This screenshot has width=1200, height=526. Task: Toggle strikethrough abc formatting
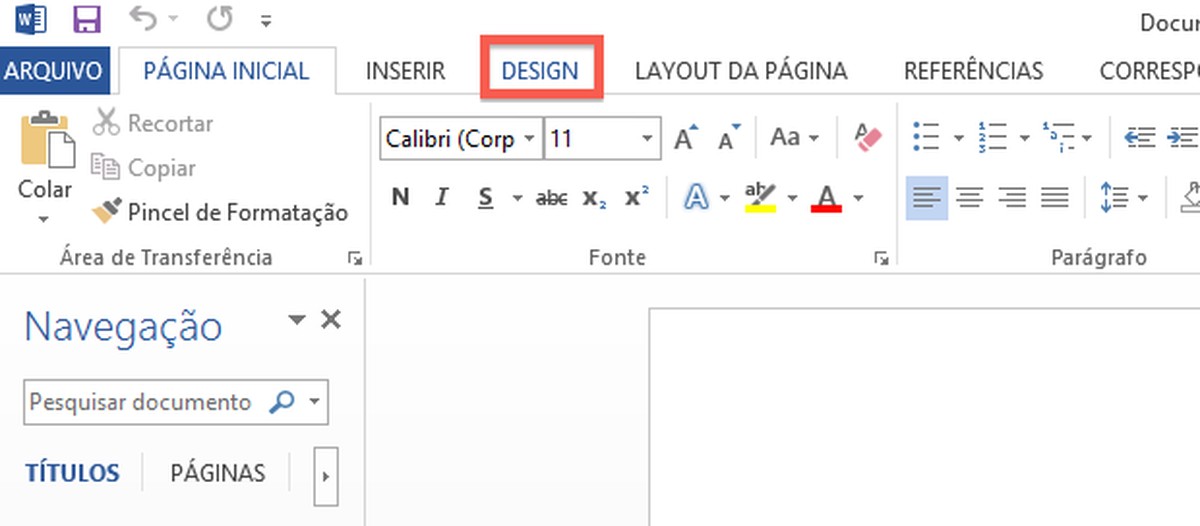(x=551, y=198)
